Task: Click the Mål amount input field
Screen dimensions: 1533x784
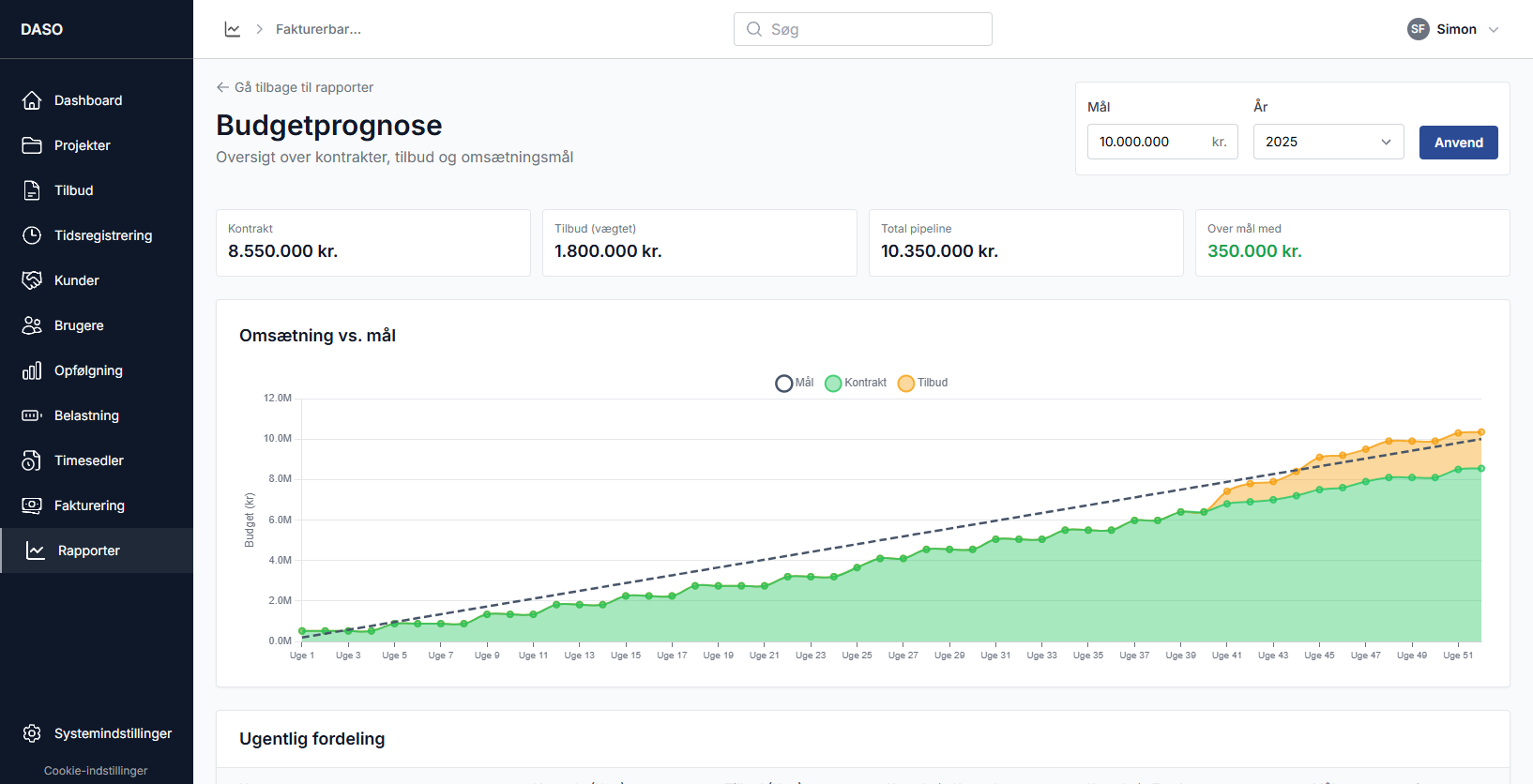Action: pos(1149,142)
